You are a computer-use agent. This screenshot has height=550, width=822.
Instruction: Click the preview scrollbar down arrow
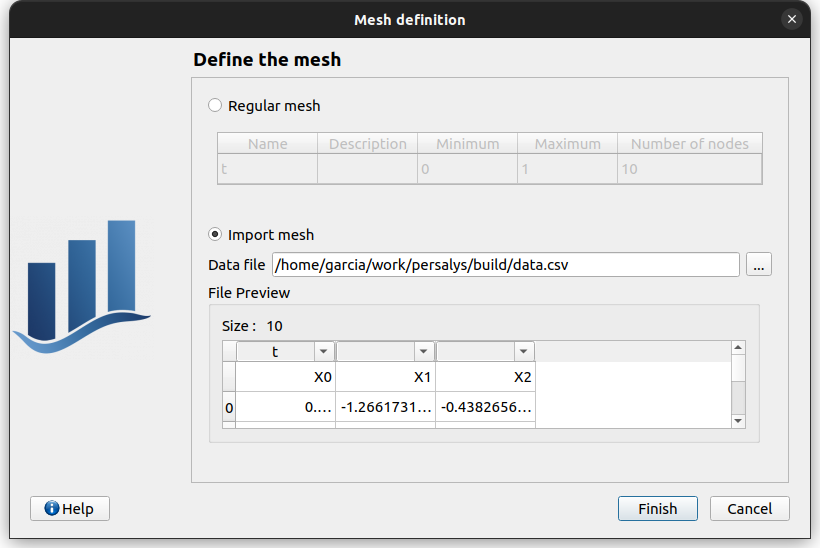click(739, 421)
